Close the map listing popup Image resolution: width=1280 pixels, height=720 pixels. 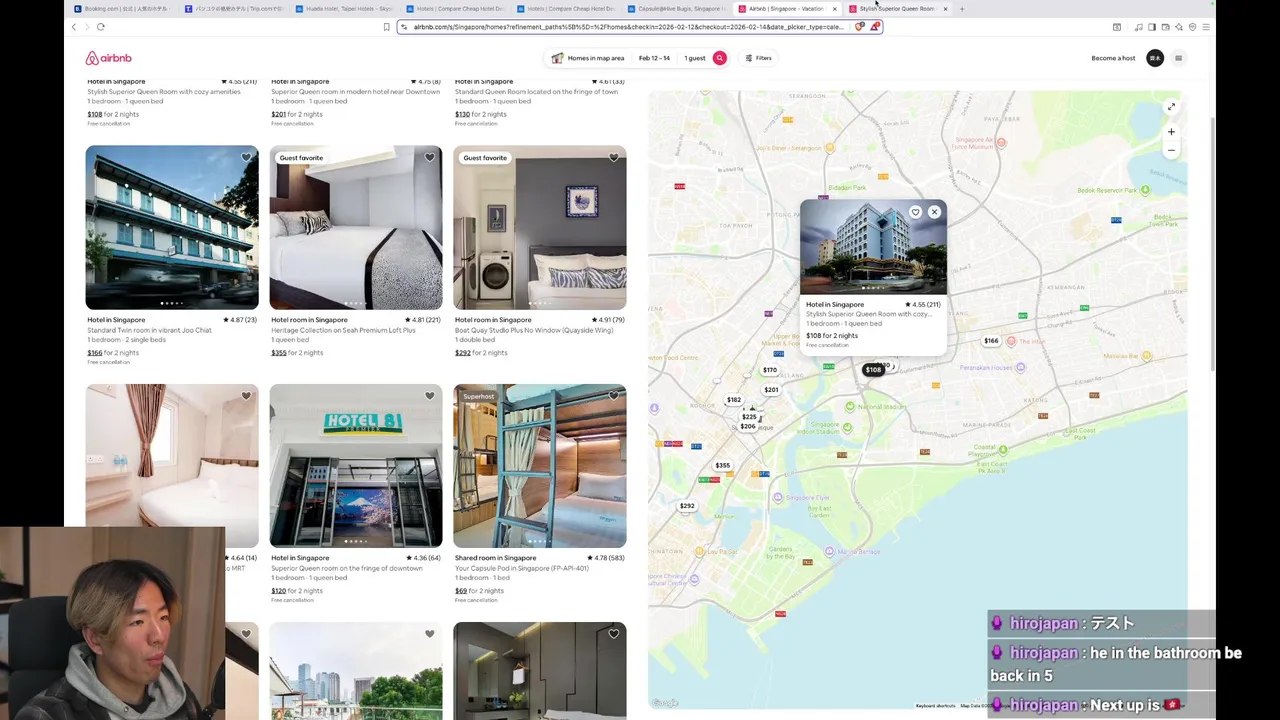click(934, 212)
